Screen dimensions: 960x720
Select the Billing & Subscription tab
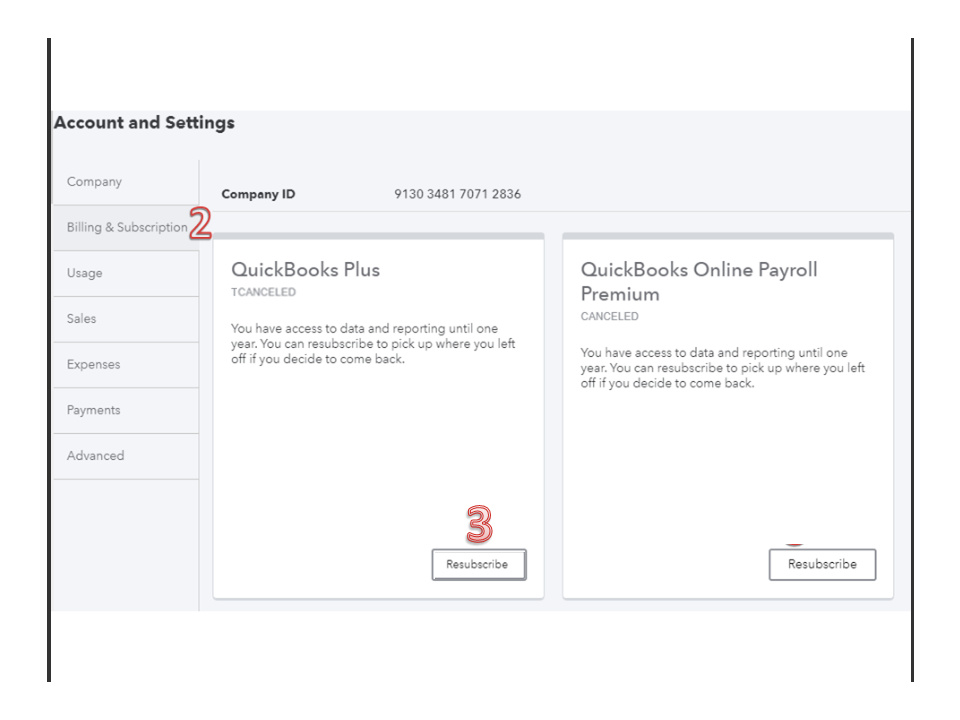127,228
